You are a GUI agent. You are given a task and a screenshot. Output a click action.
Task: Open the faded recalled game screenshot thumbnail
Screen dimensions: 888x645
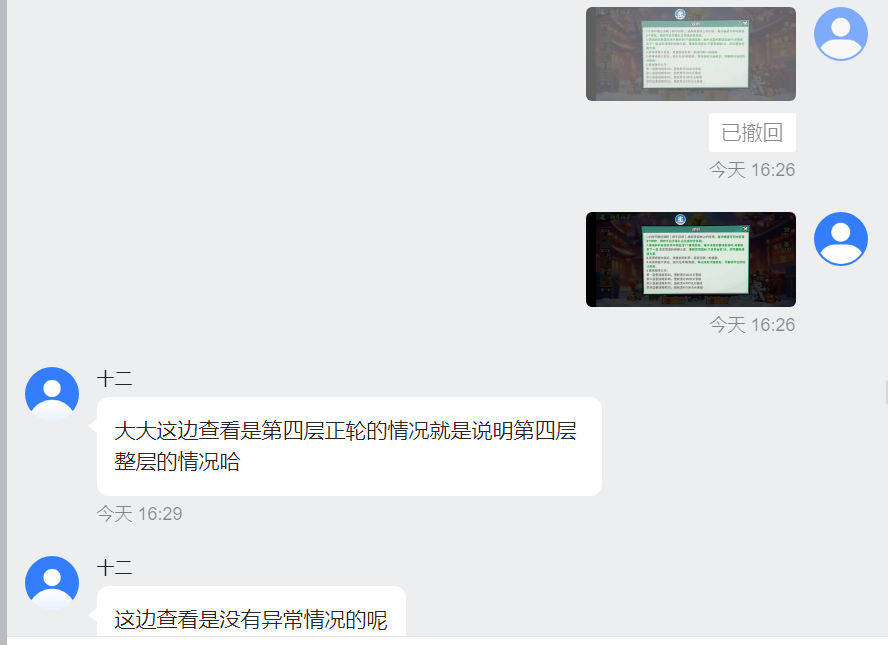(691, 54)
